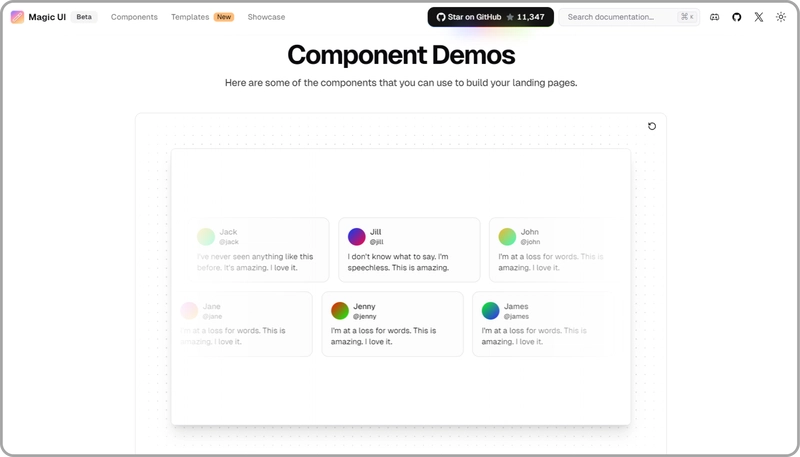The height and width of the screenshot is (457, 800).
Task: Click John's gradient avatar
Action: click(x=507, y=237)
